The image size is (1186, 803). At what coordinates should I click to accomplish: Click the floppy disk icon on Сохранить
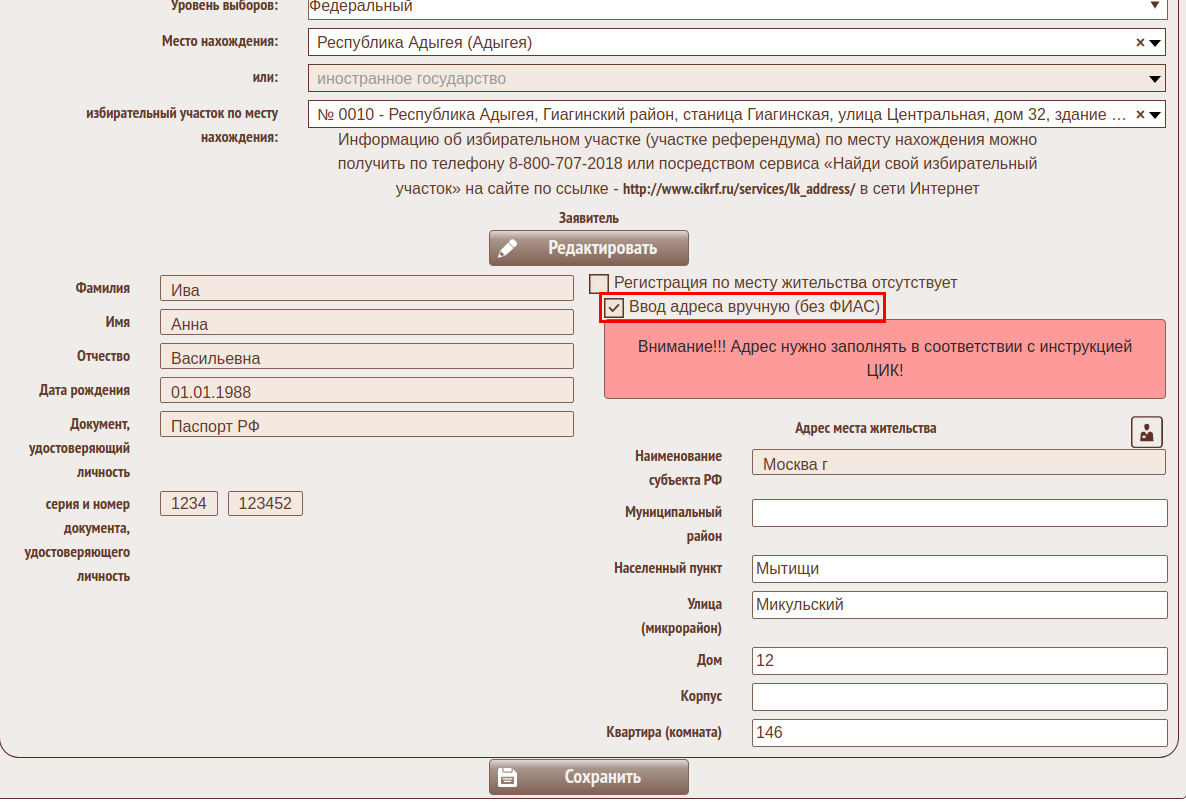[x=508, y=777]
